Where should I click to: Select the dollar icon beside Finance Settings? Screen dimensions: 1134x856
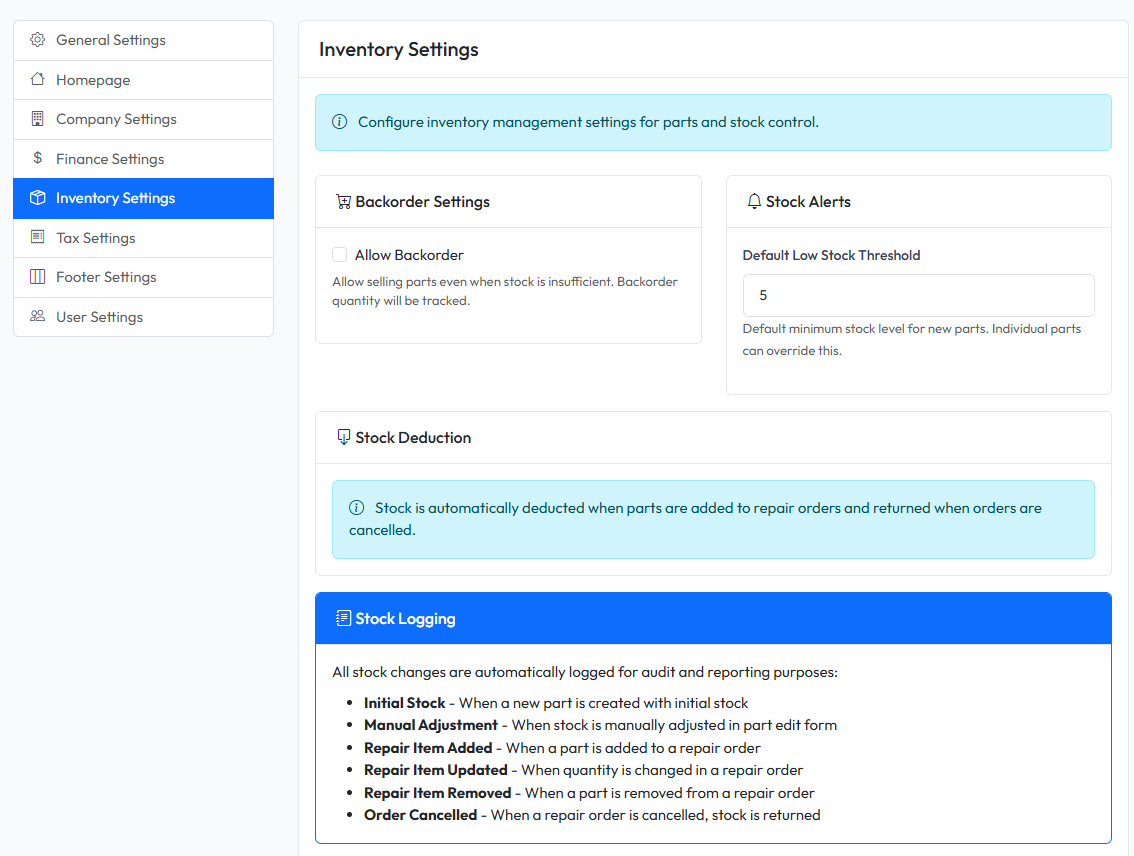(x=37, y=158)
